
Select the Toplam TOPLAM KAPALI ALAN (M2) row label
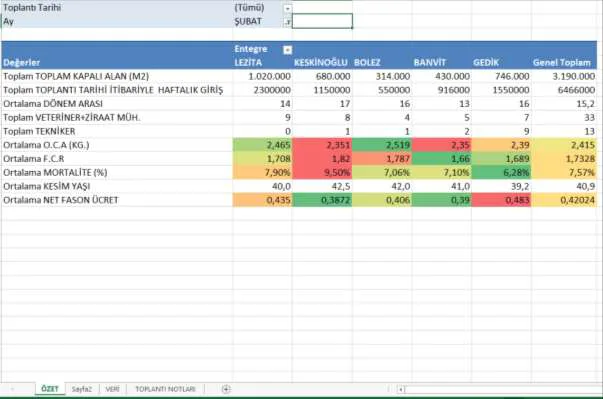click(117, 76)
